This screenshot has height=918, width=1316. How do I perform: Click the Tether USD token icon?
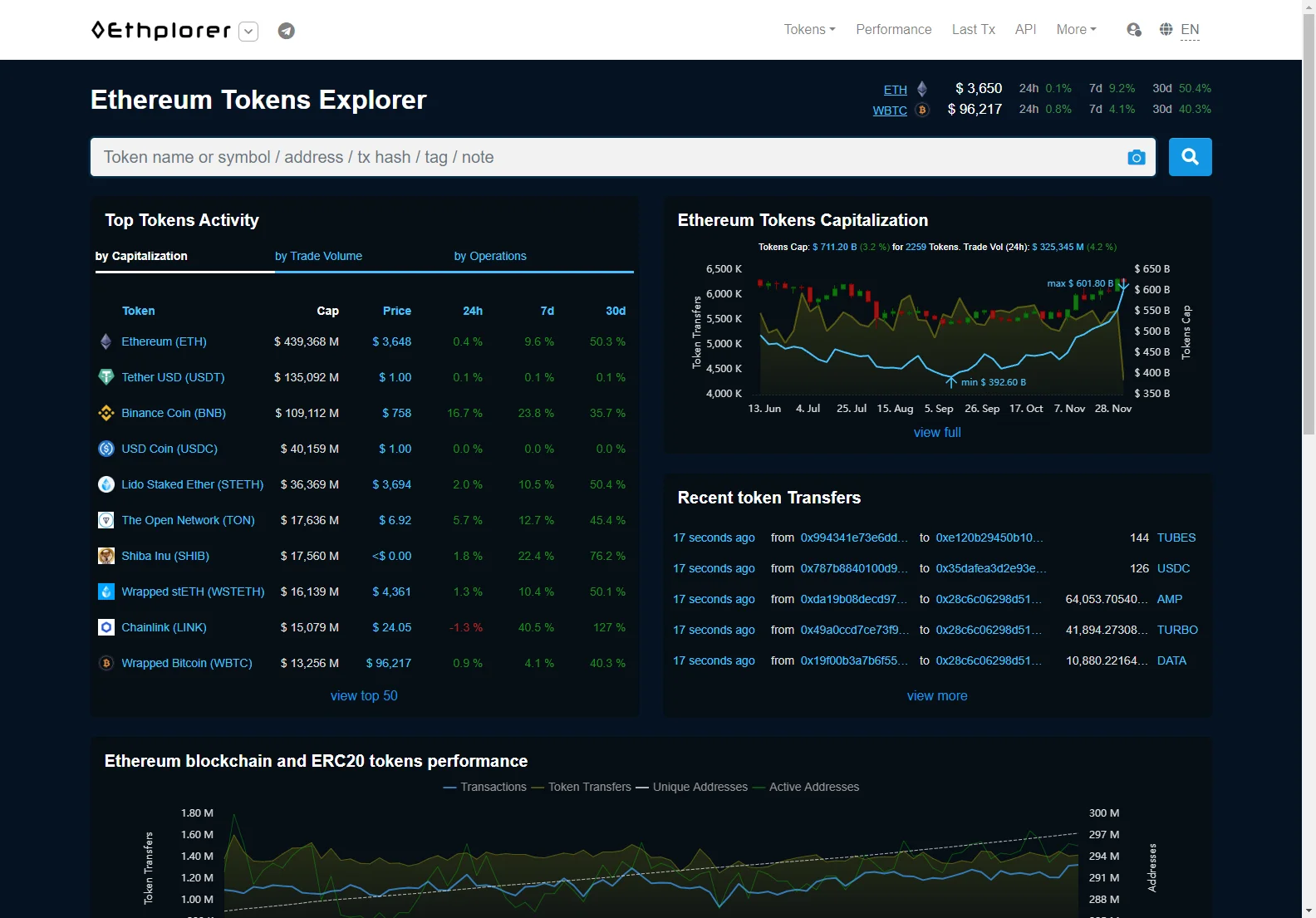(106, 377)
